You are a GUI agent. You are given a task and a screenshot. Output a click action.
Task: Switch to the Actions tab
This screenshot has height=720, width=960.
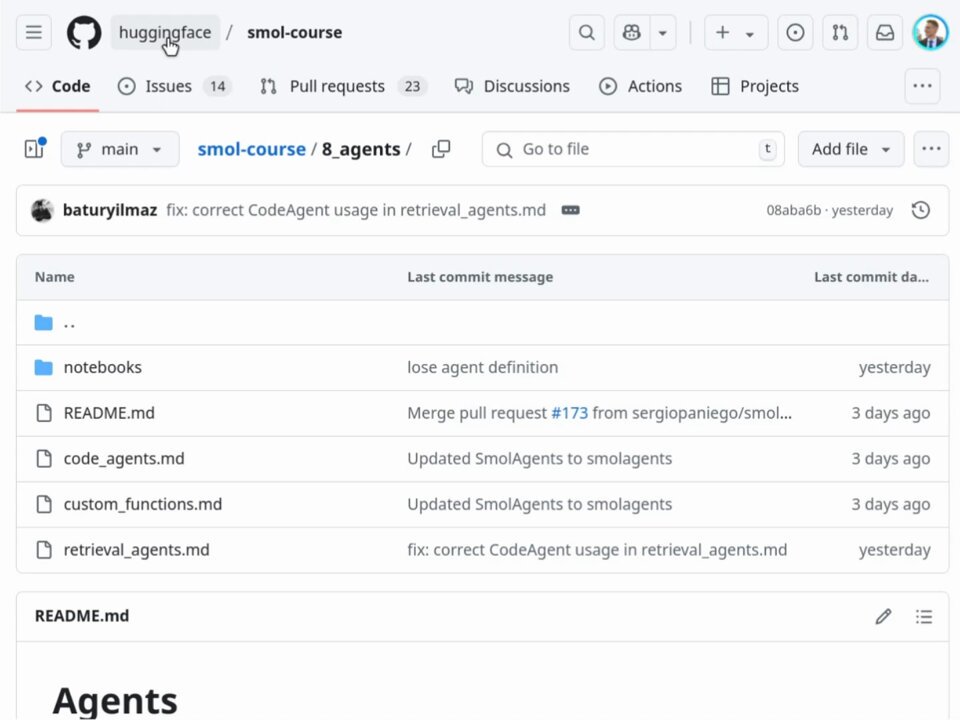[x=640, y=86]
